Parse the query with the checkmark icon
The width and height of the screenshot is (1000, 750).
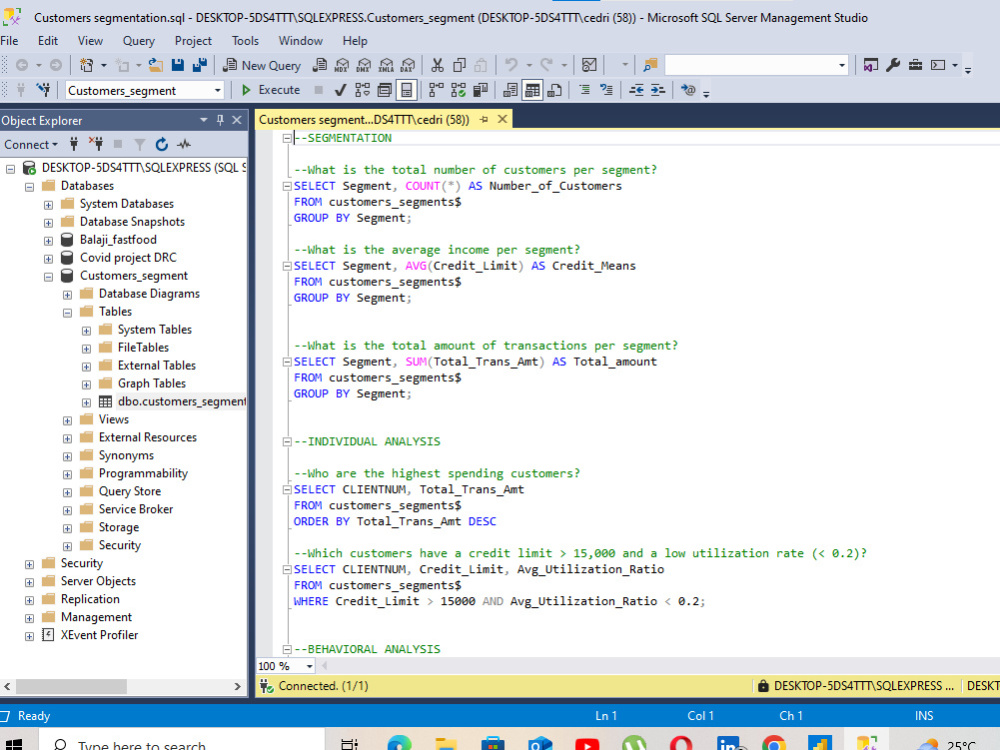pos(340,90)
